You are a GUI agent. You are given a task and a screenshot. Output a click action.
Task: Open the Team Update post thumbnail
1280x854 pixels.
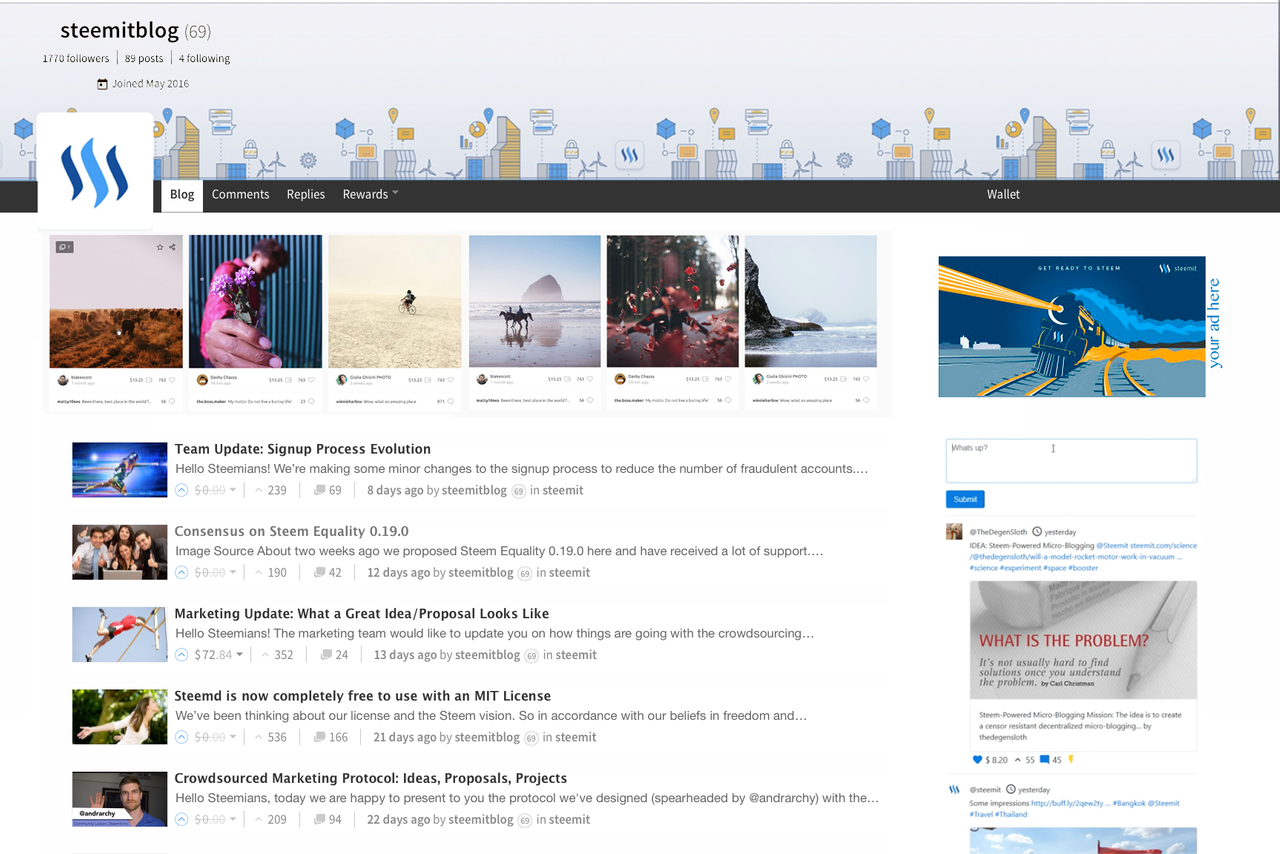click(x=120, y=470)
